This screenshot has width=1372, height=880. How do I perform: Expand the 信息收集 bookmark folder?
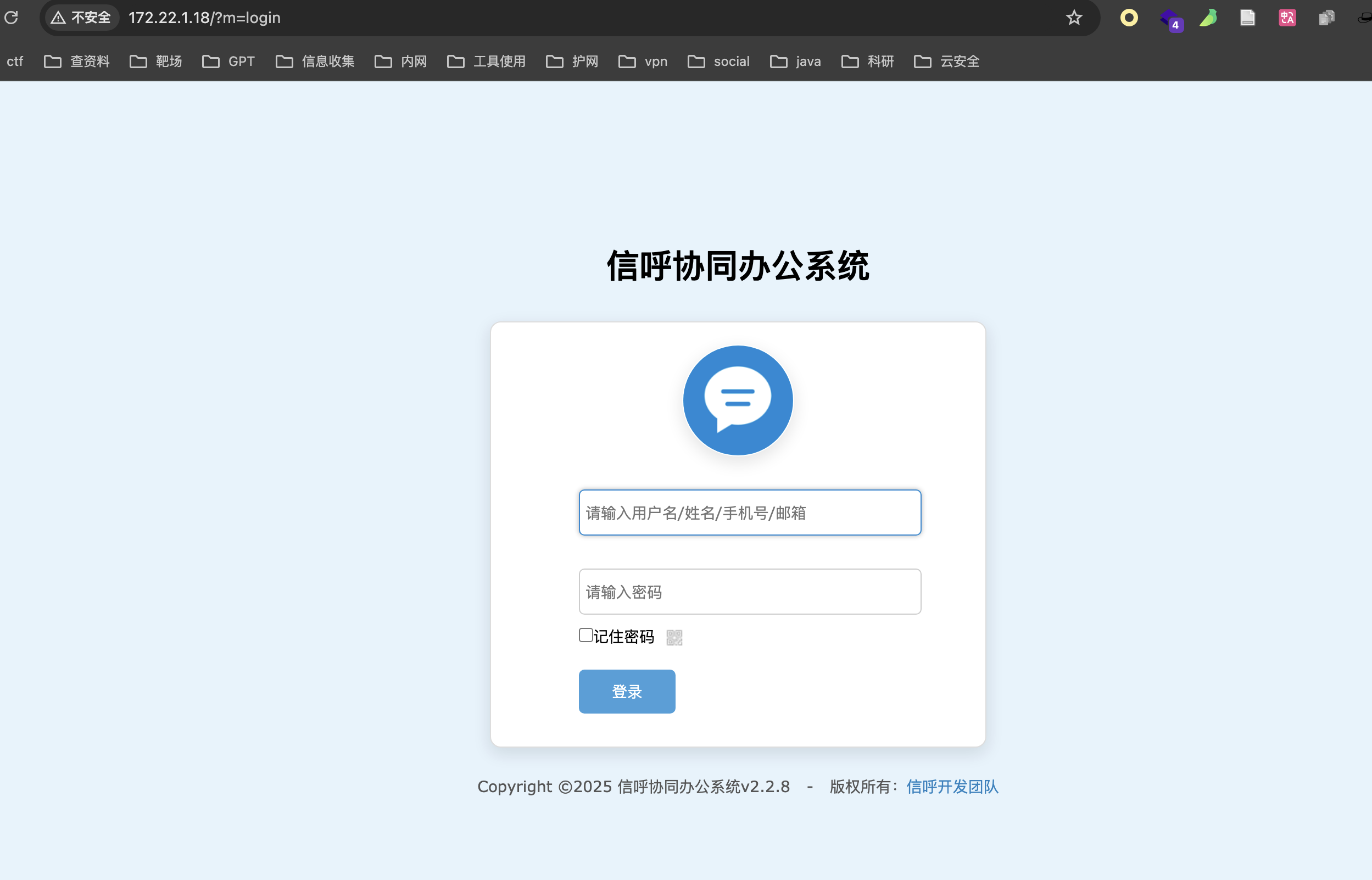click(315, 61)
